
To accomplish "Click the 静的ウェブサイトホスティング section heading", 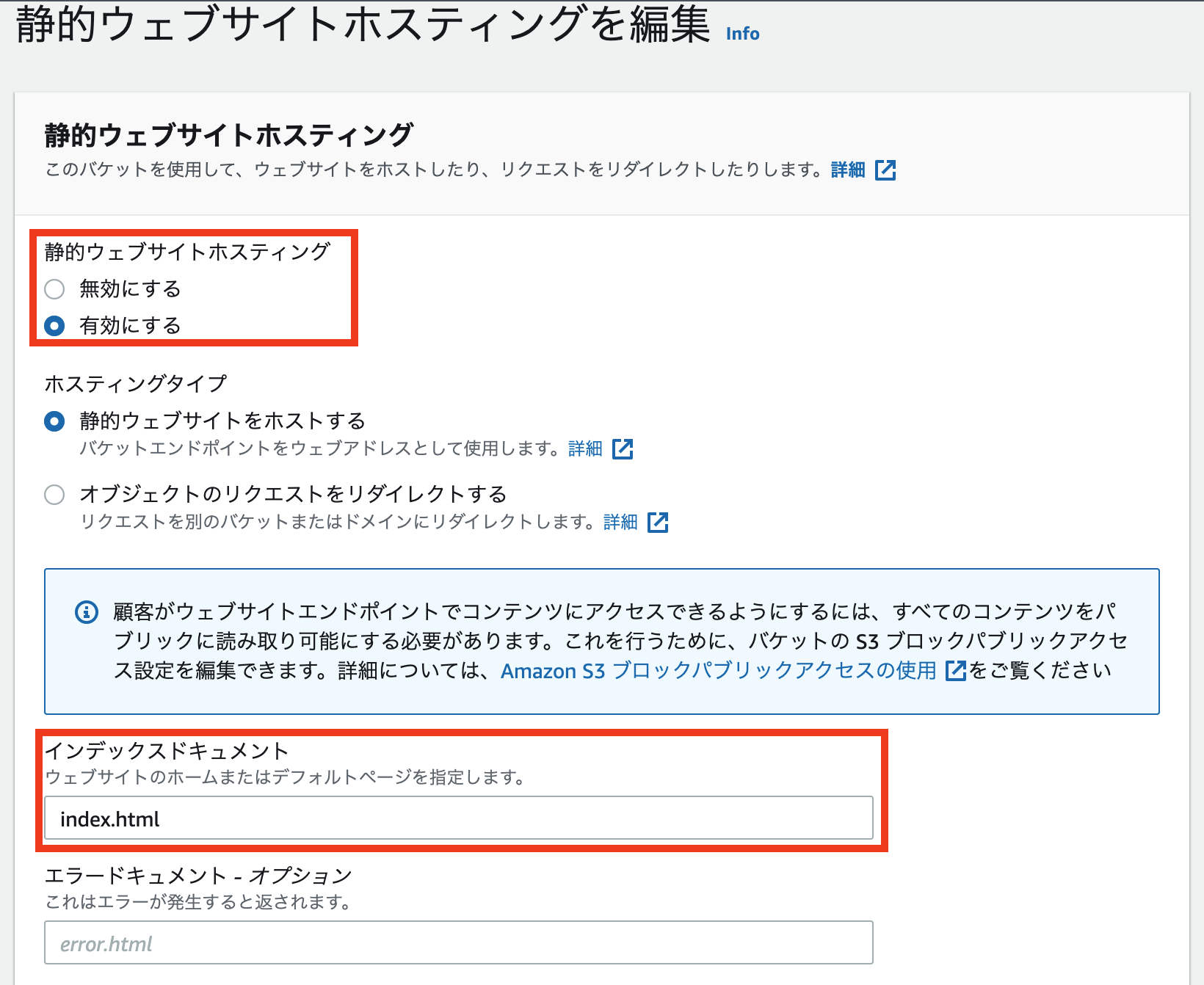I will [x=220, y=134].
